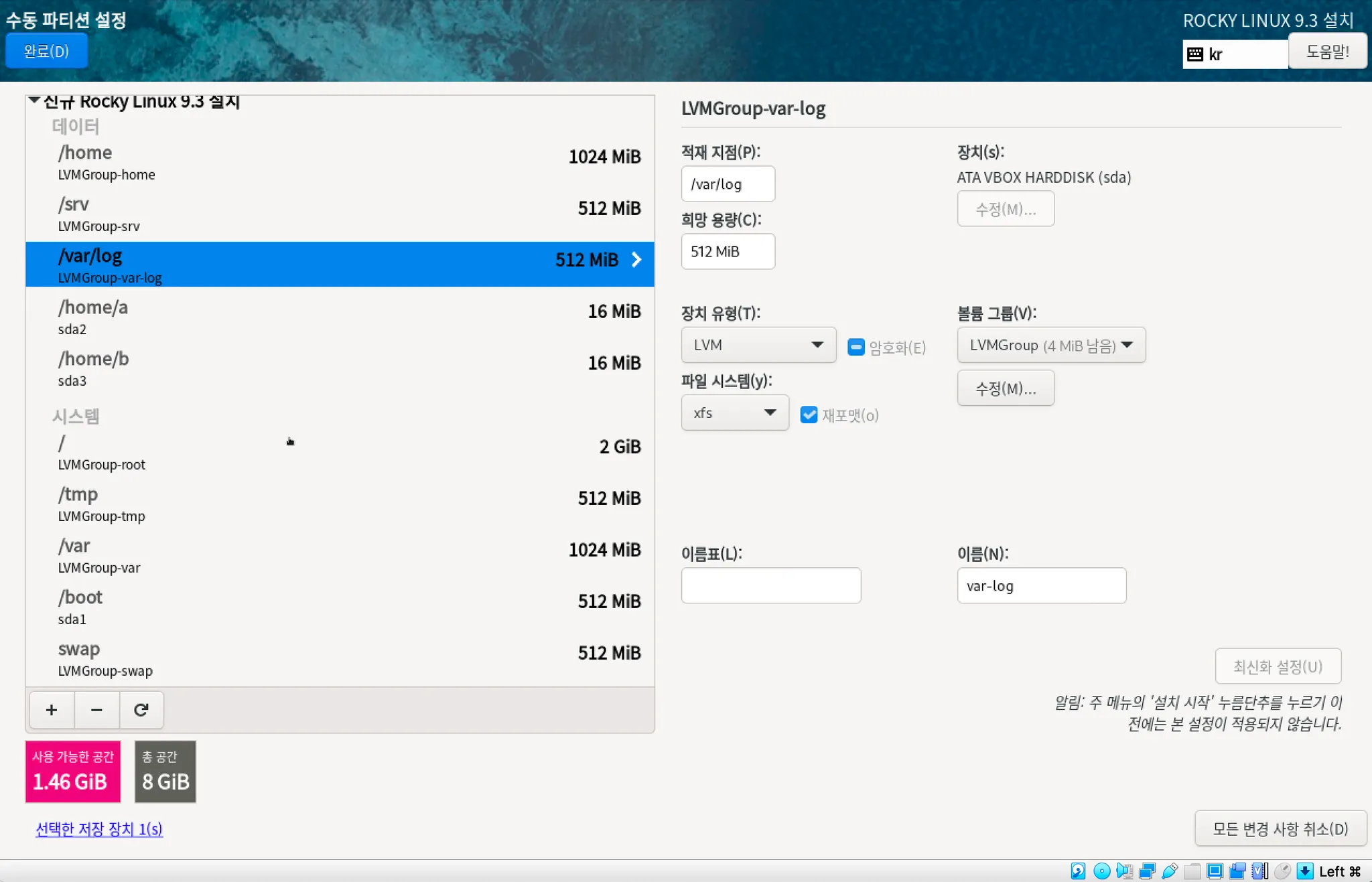Collapse the 신규 Rocky Linux 9.3 tree
Viewport: 1372px width, 882px height.
click(34, 100)
